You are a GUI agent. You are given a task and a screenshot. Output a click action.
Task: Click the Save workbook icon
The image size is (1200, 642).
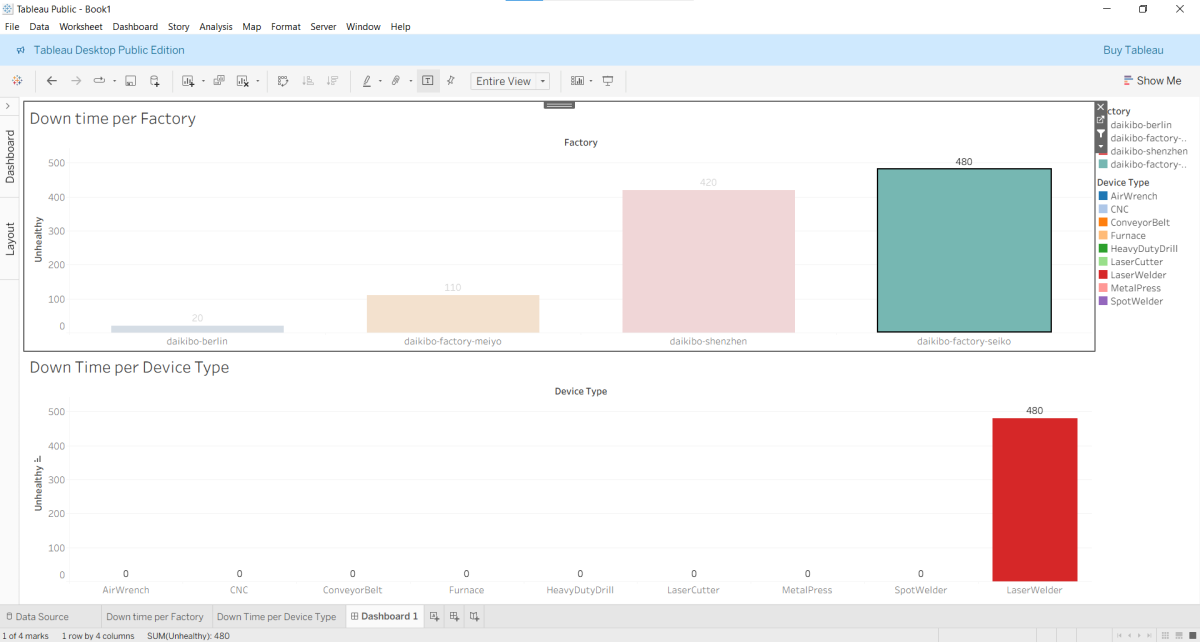(x=130, y=81)
